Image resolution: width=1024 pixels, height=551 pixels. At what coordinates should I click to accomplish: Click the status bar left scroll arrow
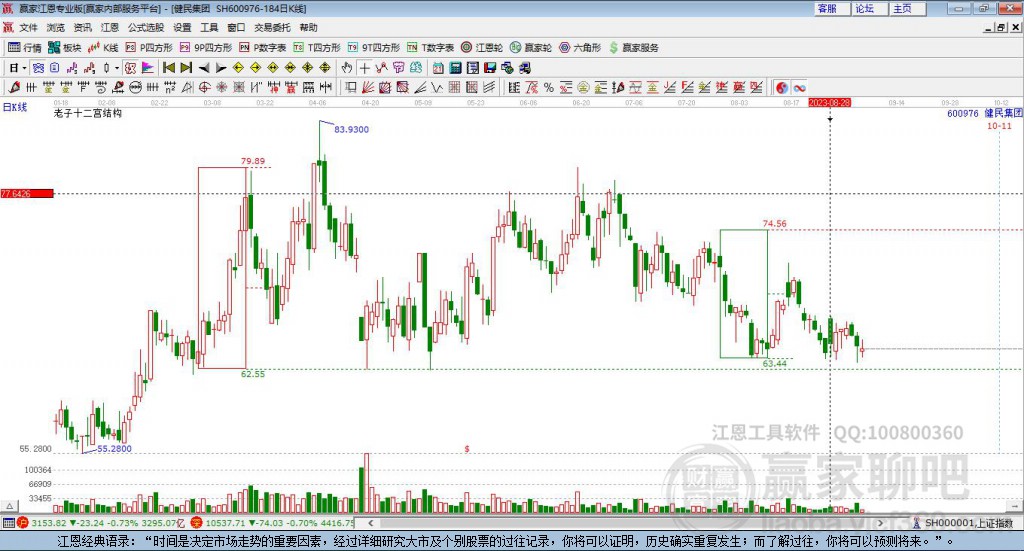(x=370, y=523)
